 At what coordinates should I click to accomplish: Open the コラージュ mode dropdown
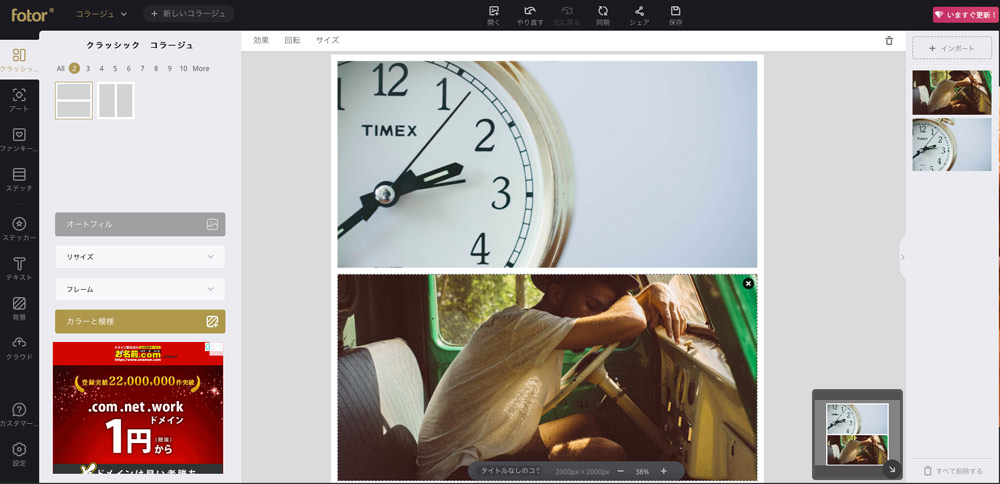pos(101,13)
